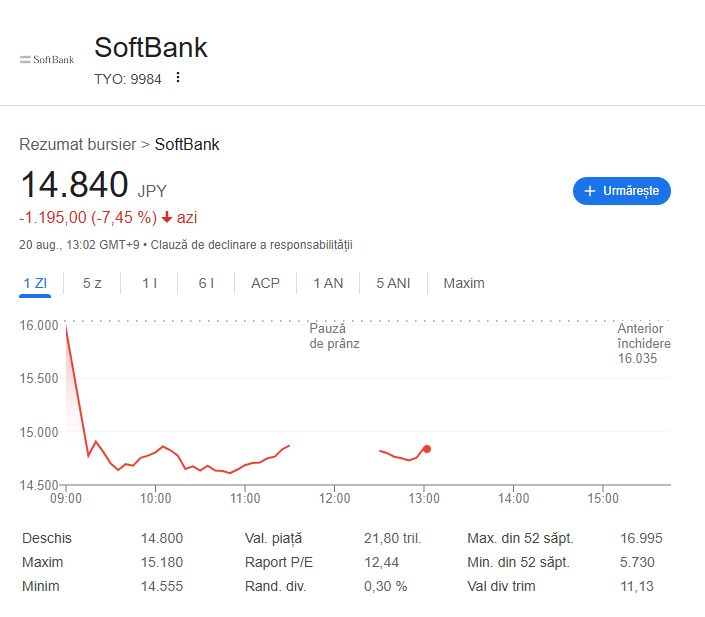Click the red current-price dot on chart
This screenshot has width=705, height=617.
(427, 449)
